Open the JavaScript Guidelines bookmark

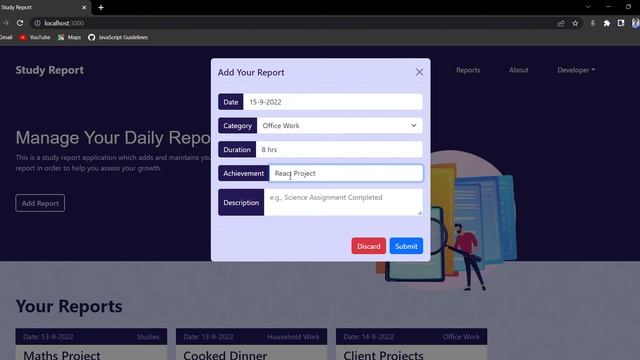click(x=118, y=37)
